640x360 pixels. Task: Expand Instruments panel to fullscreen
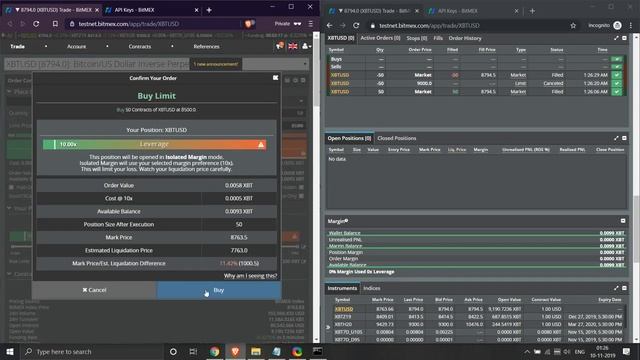616,288
